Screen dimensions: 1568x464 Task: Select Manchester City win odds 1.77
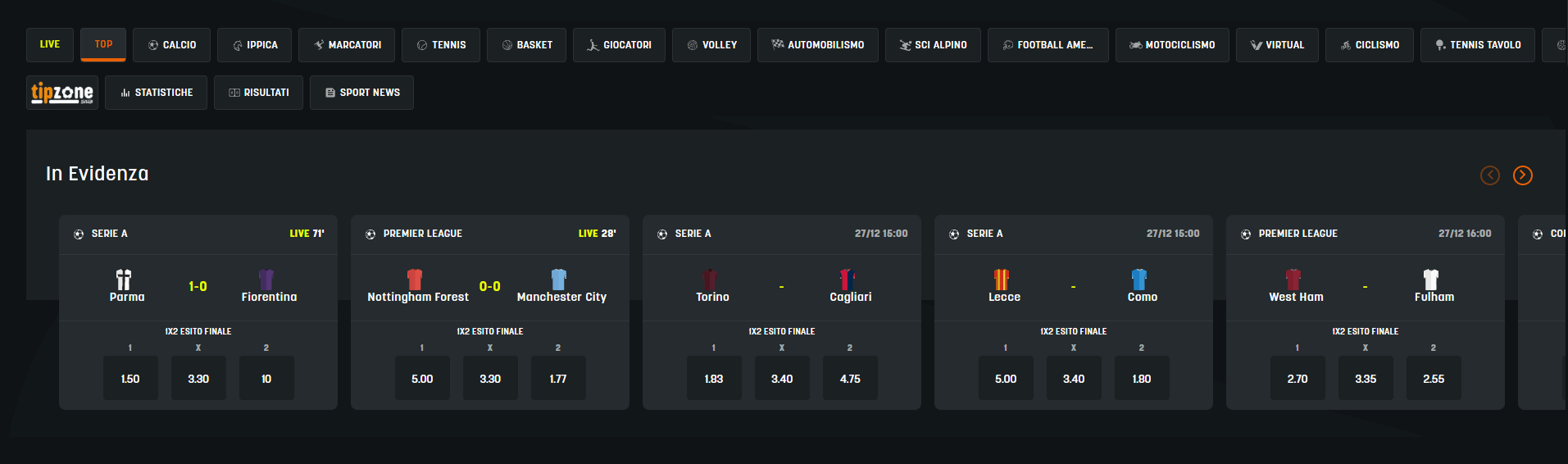click(558, 378)
